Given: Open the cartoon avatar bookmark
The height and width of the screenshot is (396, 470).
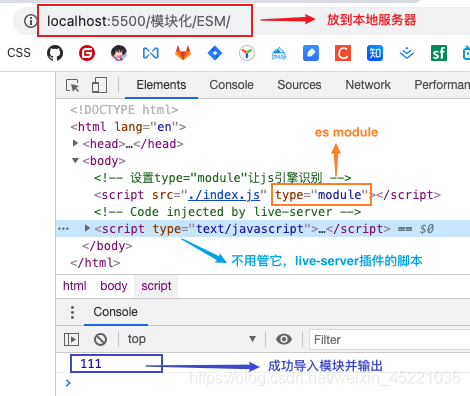Looking at the screenshot, I should tap(119, 53).
